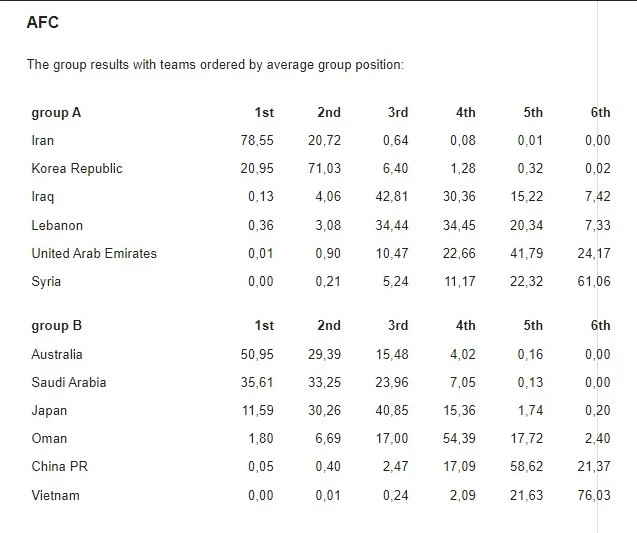Select the Oman row label

click(x=47, y=438)
